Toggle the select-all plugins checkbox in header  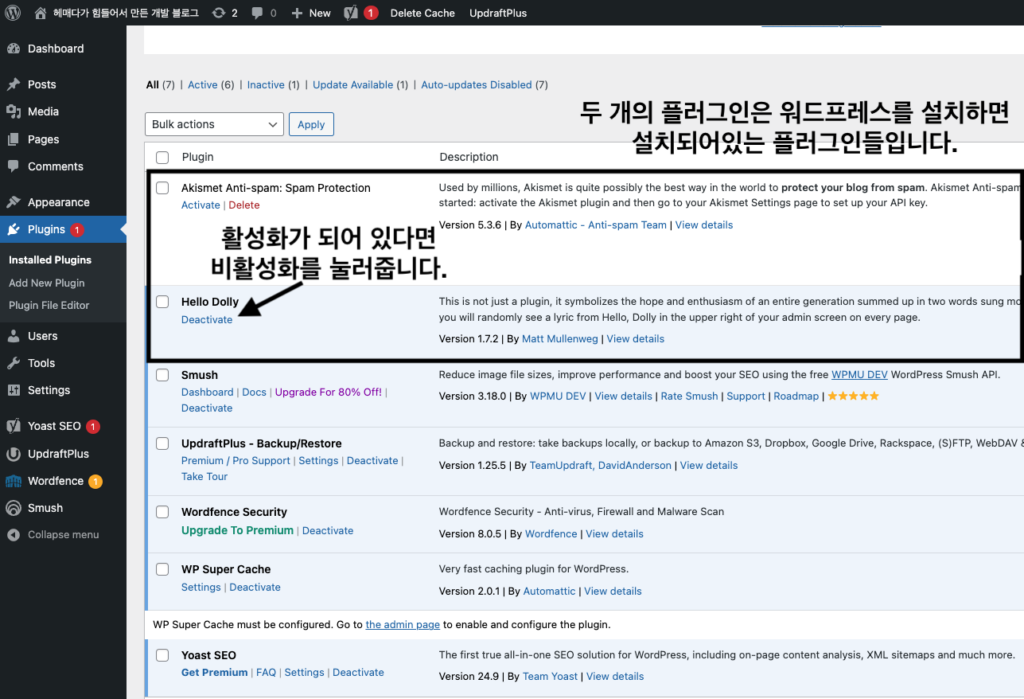(x=163, y=157)
